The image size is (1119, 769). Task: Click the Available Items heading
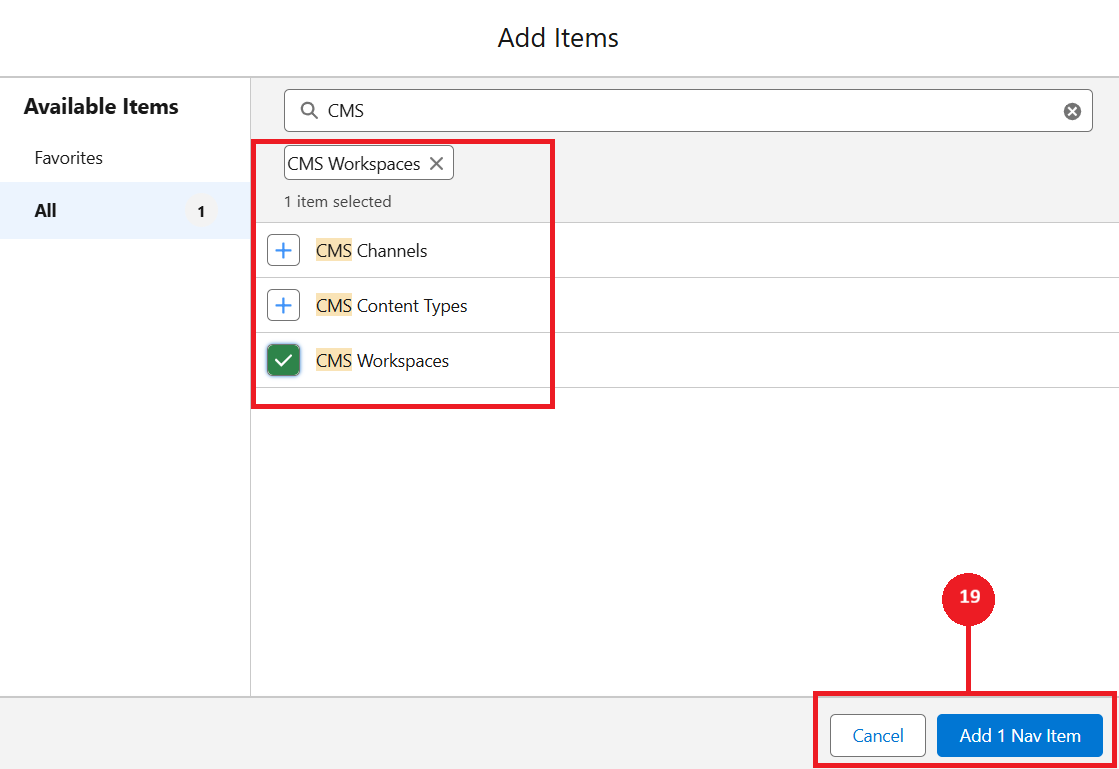click(x=101, y=107)
